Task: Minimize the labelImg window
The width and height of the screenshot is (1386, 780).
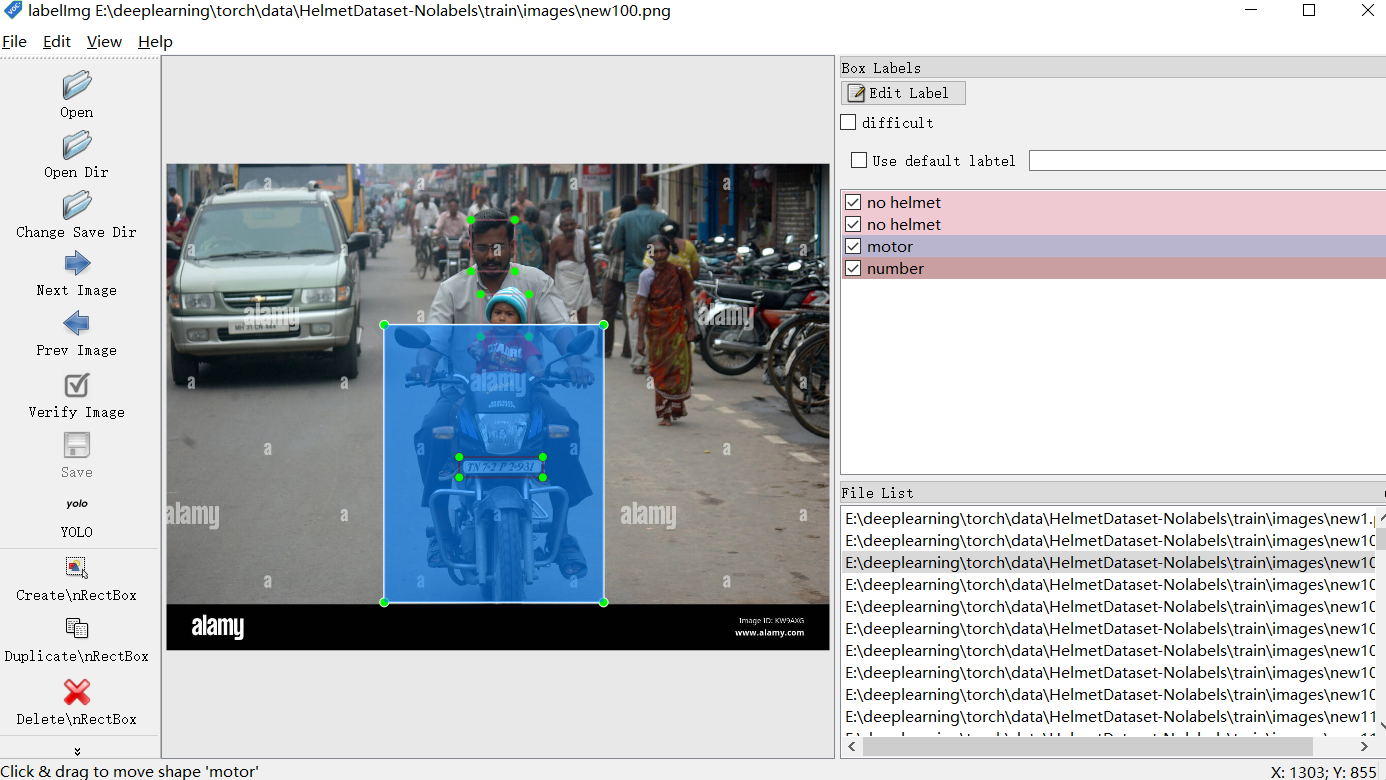Action: coord(1252,11)
